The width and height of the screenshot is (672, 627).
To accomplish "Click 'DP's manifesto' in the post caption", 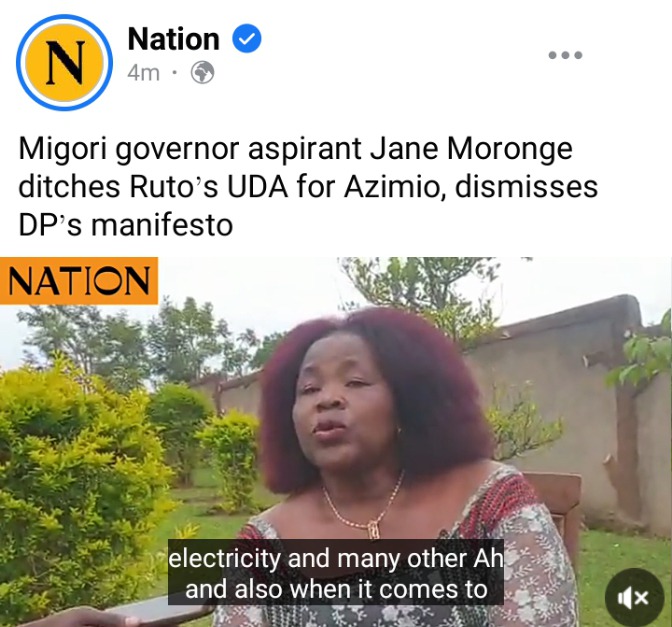I will click(126, 225).
